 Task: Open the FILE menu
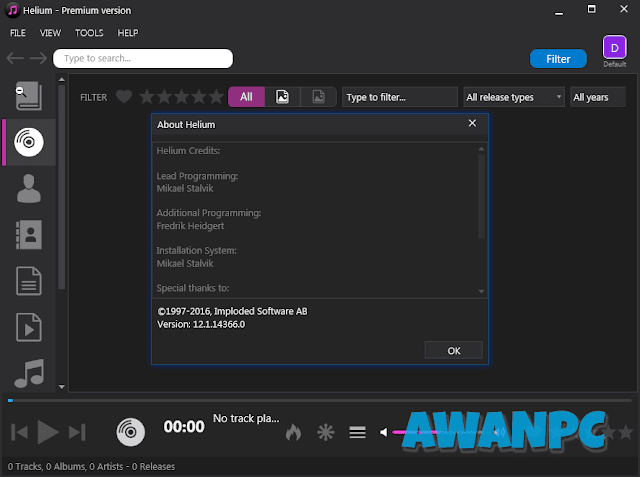(18, 33)
